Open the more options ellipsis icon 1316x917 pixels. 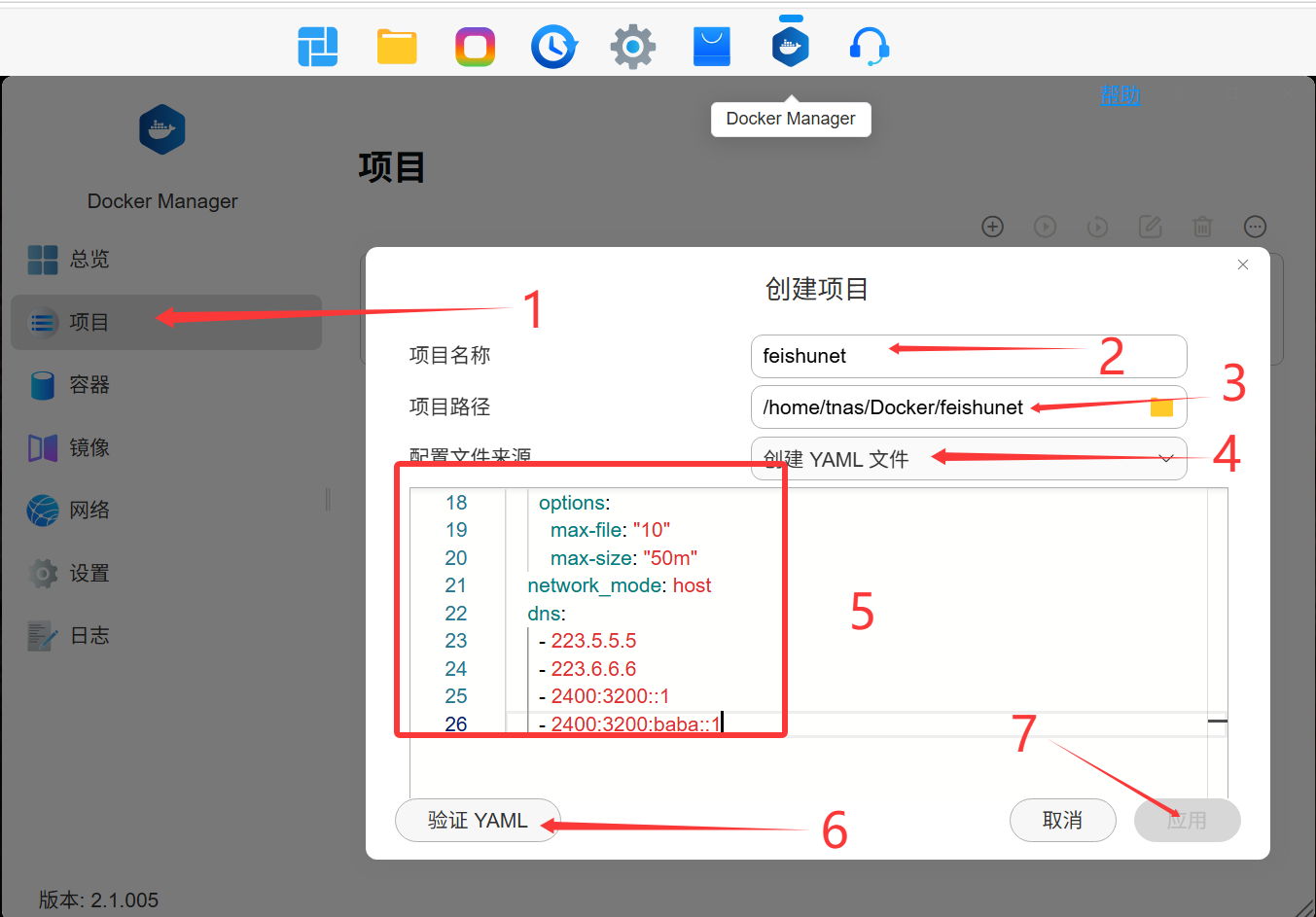pyautogui.click(x=1256, y=227)
